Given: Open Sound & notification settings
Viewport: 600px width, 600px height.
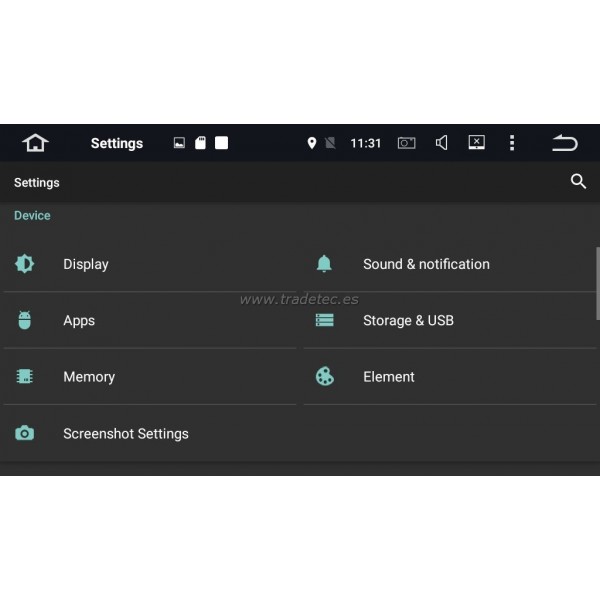Looking at the screenshot, I should (426, 264).
